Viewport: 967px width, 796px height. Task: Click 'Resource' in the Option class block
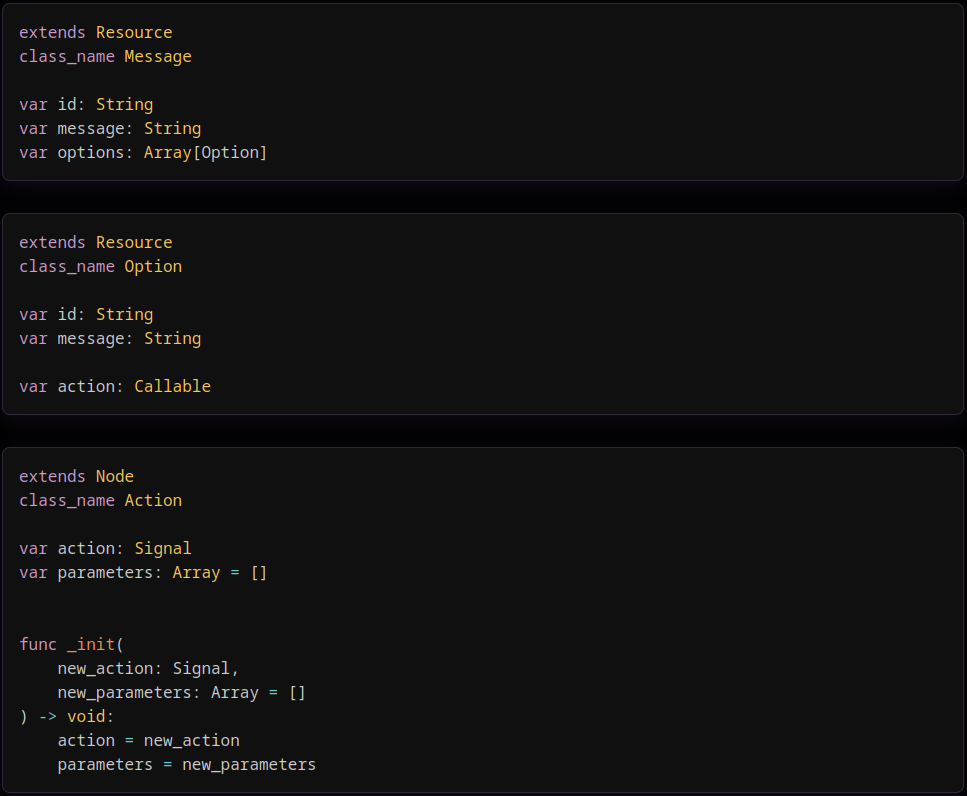click(134, 243)
